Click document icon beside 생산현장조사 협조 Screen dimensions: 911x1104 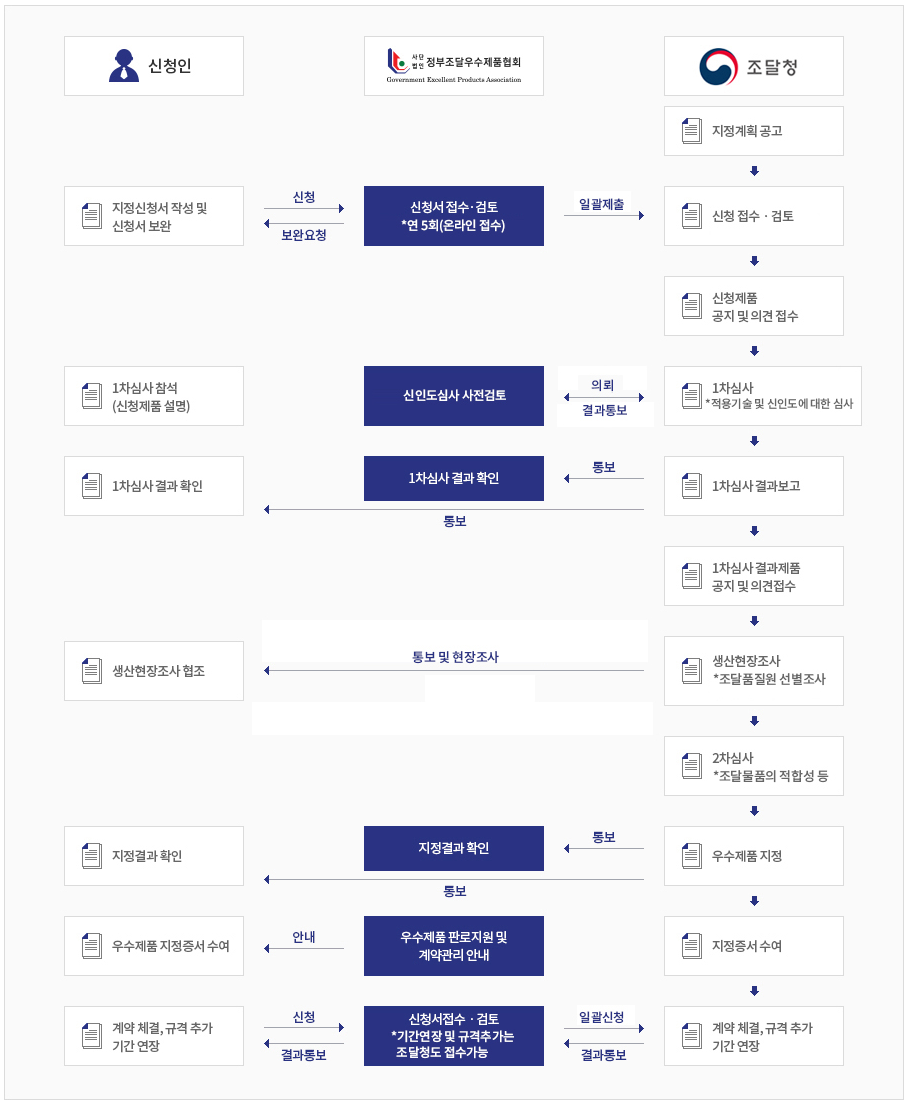click(x=91, y=671)
